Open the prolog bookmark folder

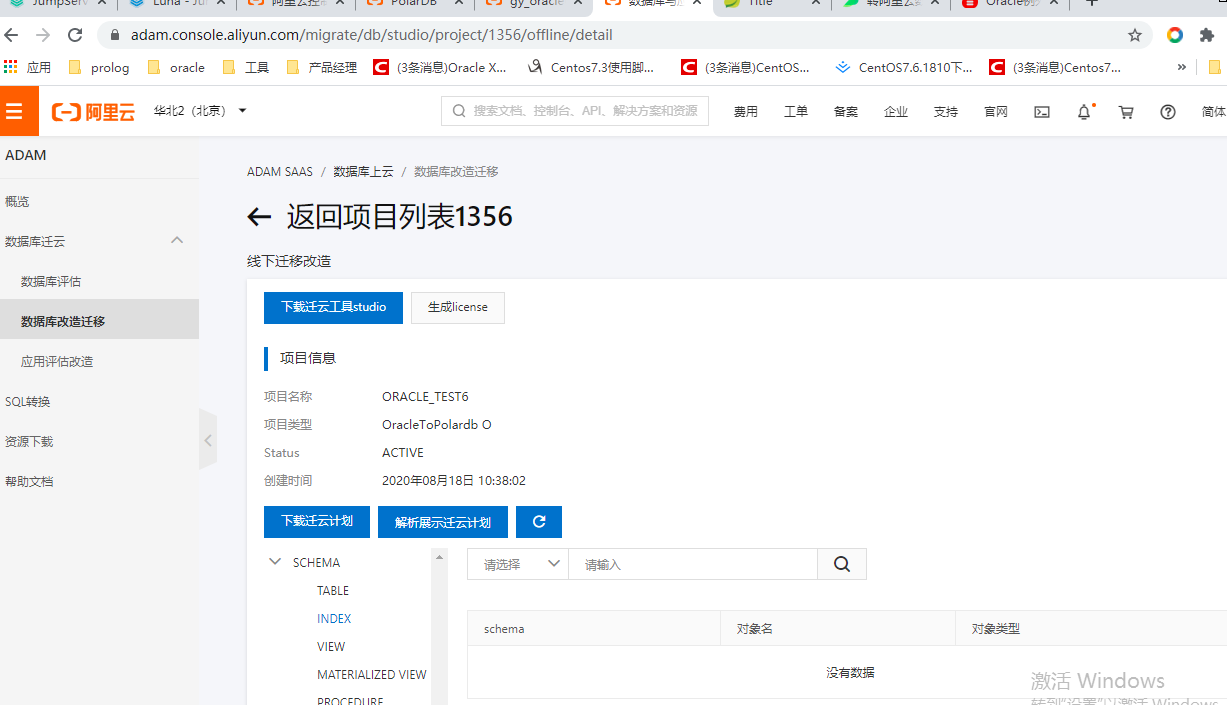pos(99,68)
